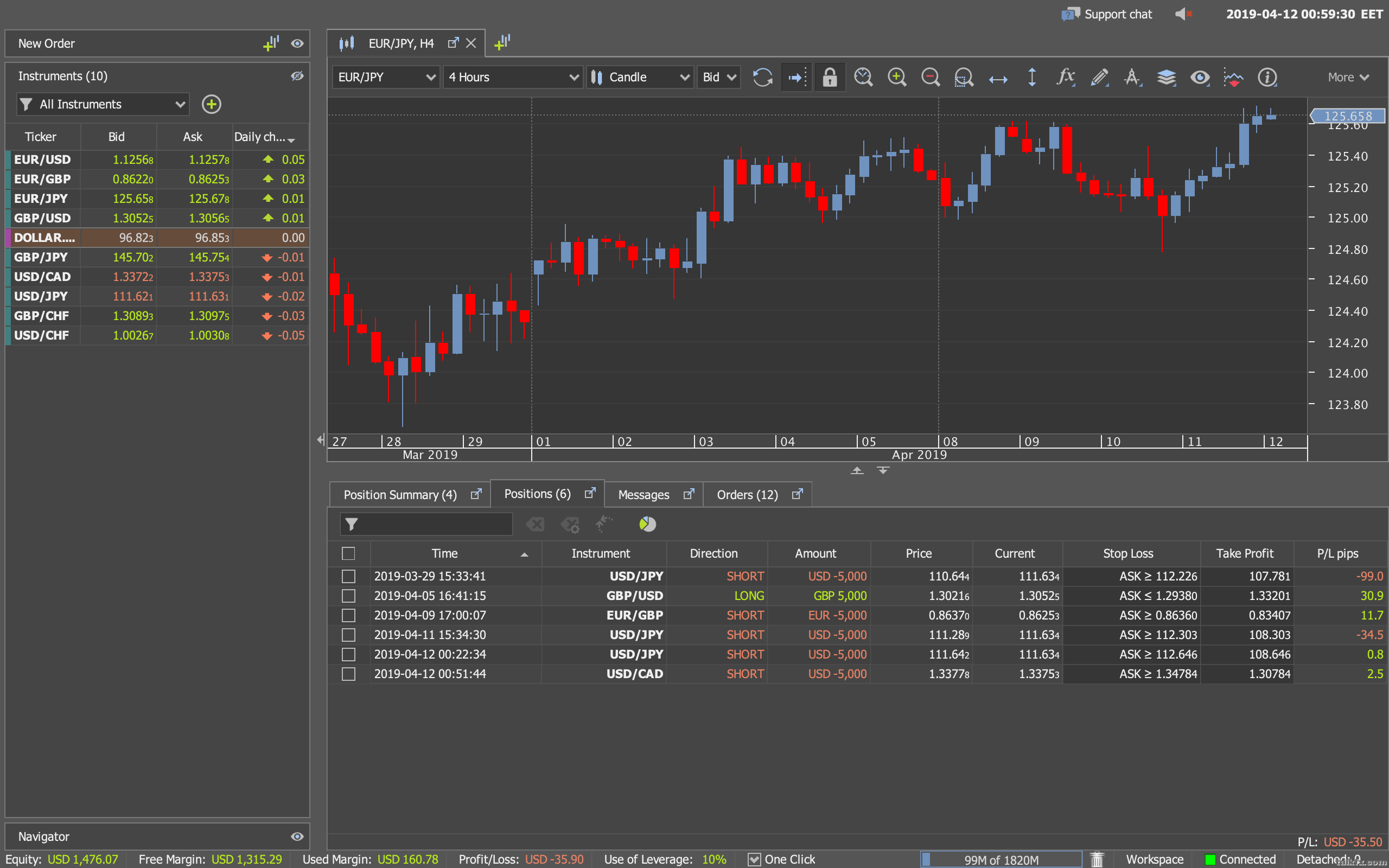The width and height of the screenshot is (1389, 868).
Task: Click the time-range magnifier clock icon
Action: coord(863,77)
